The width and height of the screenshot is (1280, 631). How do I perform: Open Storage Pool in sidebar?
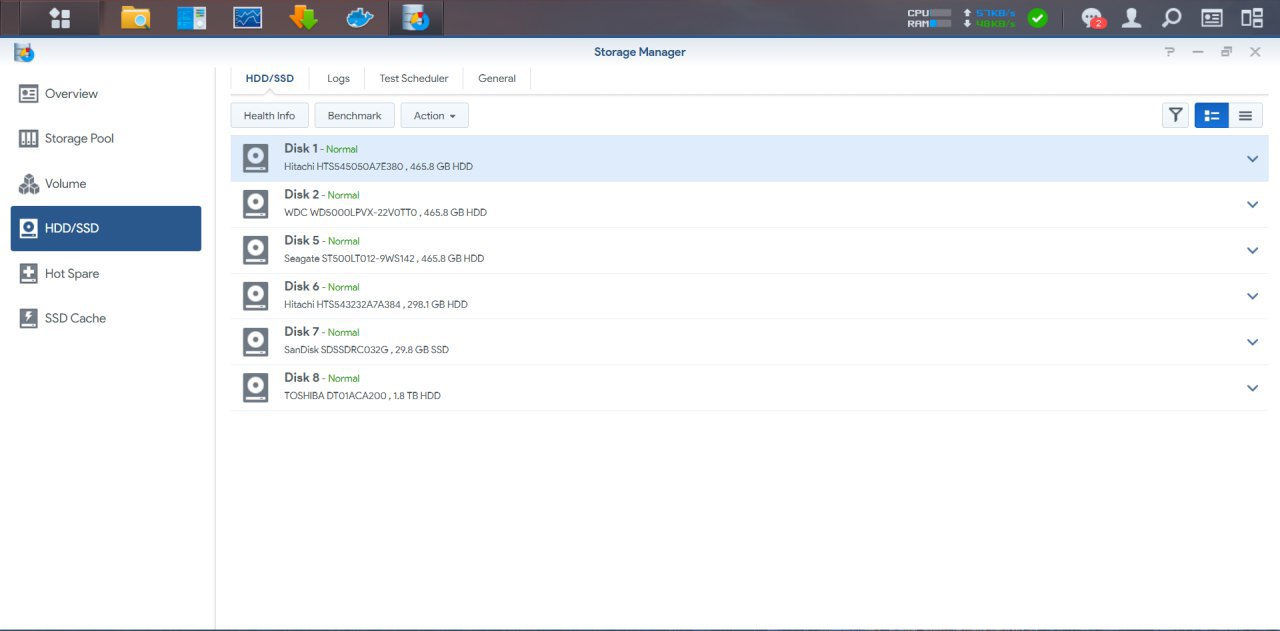coord(106,139)
